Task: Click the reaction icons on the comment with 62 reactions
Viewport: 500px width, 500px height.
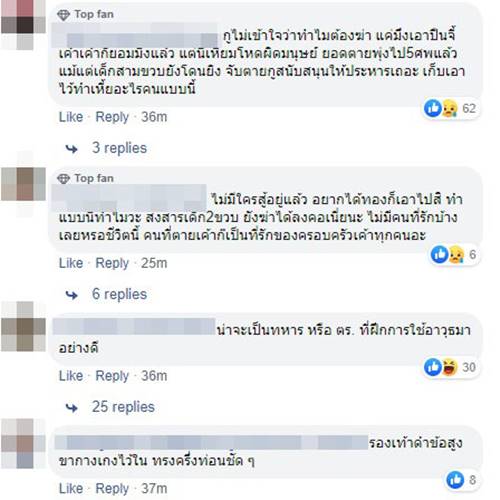Action: coord(441,108)
